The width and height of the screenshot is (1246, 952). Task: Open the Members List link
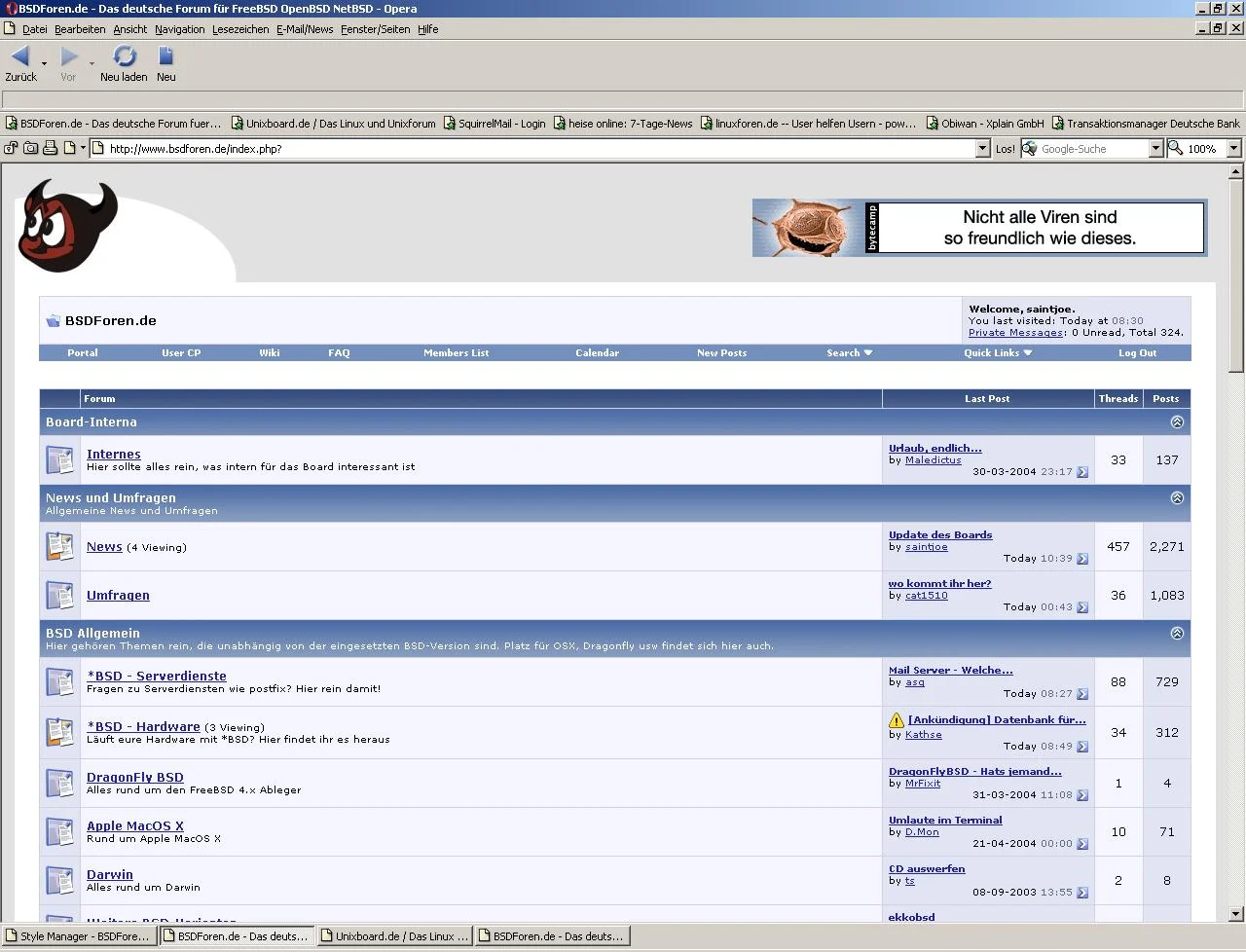[456, 353]
